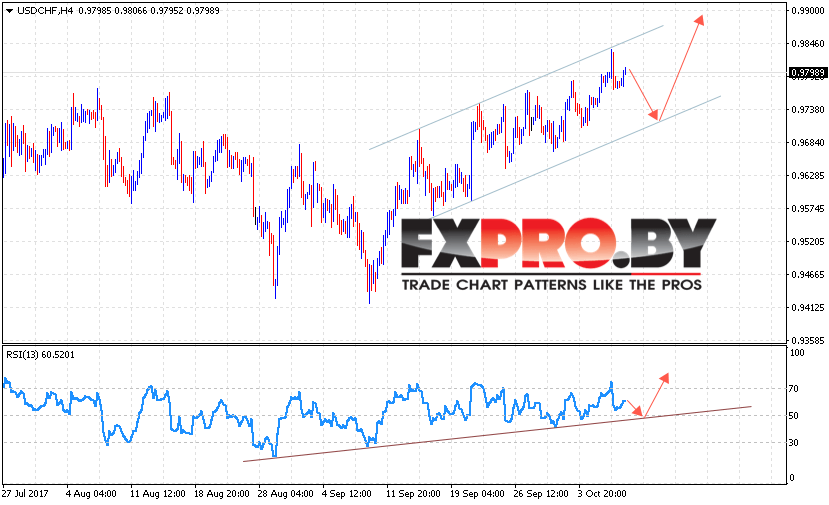Click the 0.97380 price scale label

click(x=808, y=109)
